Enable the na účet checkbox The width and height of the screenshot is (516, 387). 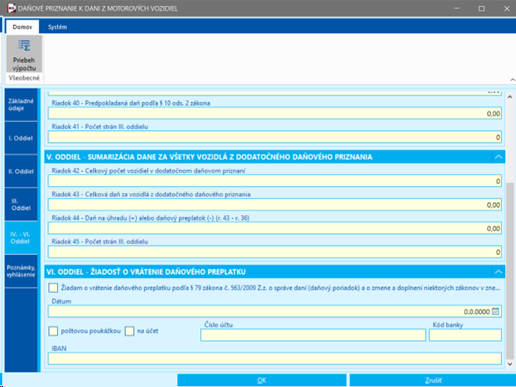point(129,331)
